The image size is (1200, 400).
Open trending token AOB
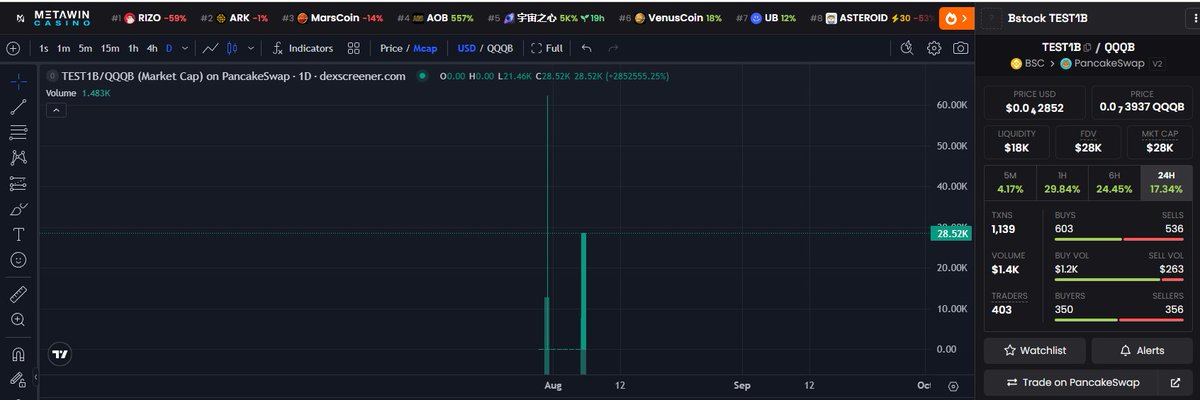click(x=435, y=18)
